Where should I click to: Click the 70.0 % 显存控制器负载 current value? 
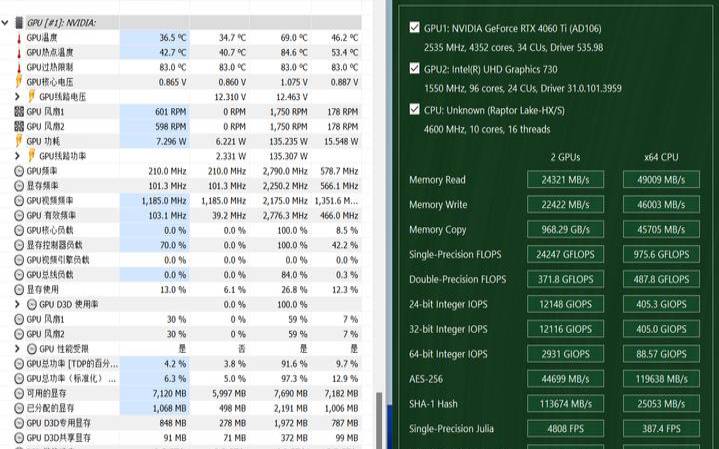point(173,245)
